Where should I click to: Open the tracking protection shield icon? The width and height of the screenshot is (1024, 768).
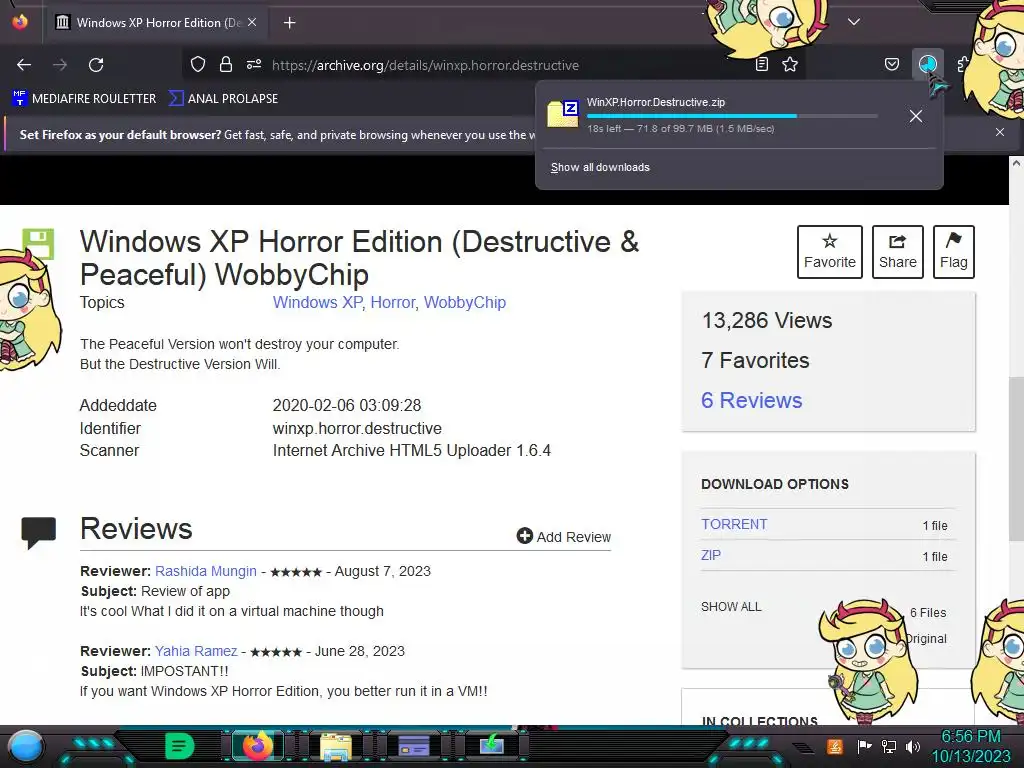pos(198,65)
